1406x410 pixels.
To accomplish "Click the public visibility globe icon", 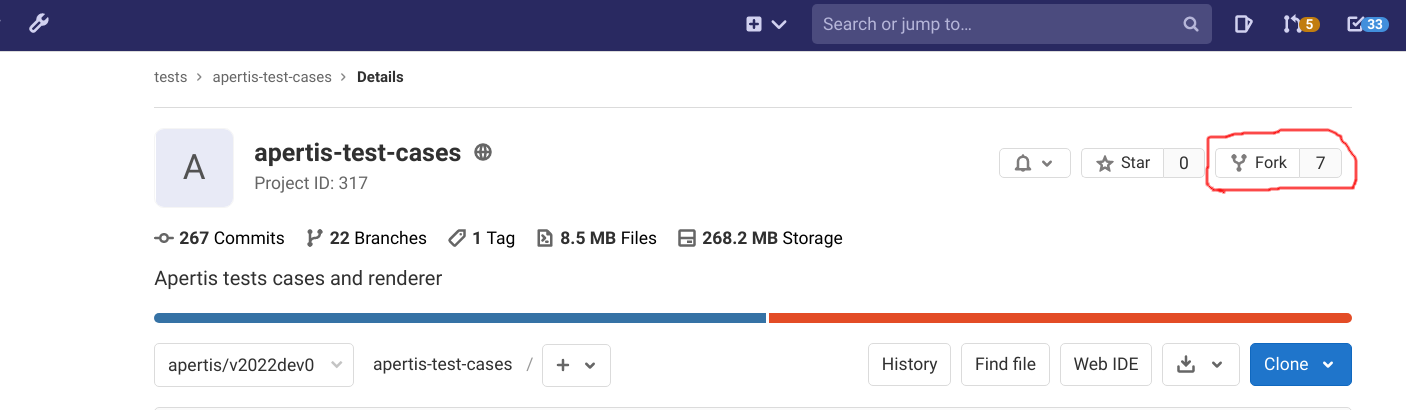I will pyautogui.click(x=483, y=153).
